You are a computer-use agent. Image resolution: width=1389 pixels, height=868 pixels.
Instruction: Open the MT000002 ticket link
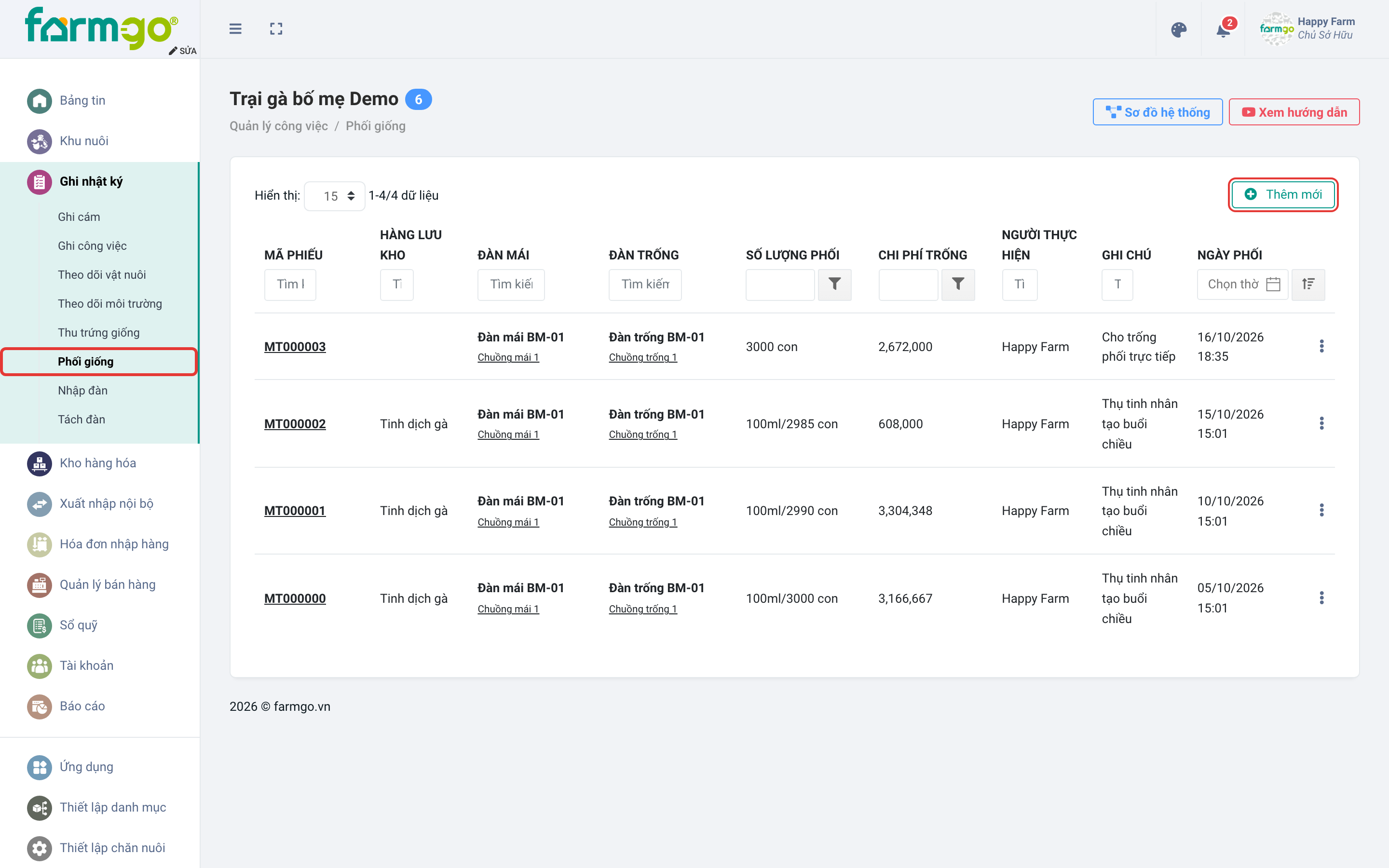click(295, 424)
